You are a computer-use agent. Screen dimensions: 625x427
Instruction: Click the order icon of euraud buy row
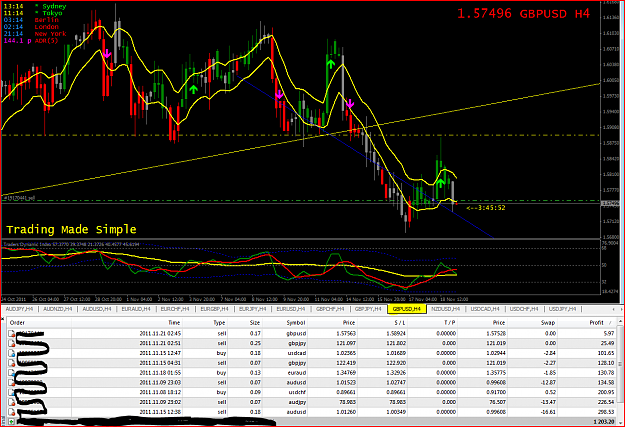pyautogui.click(x=12, y=372)
